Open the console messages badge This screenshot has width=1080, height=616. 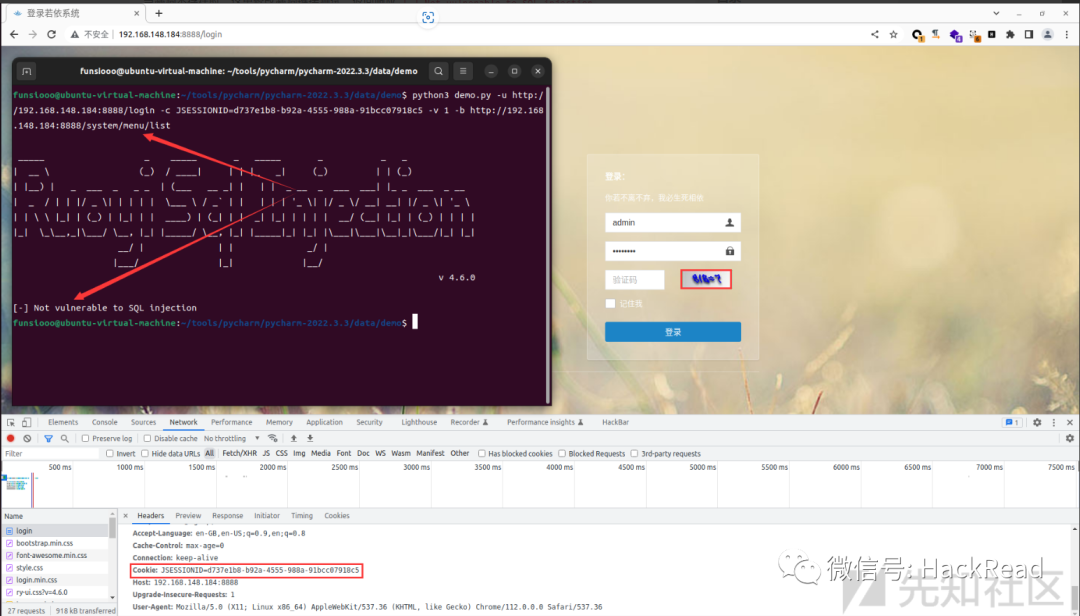click(x=1012, y=422)
